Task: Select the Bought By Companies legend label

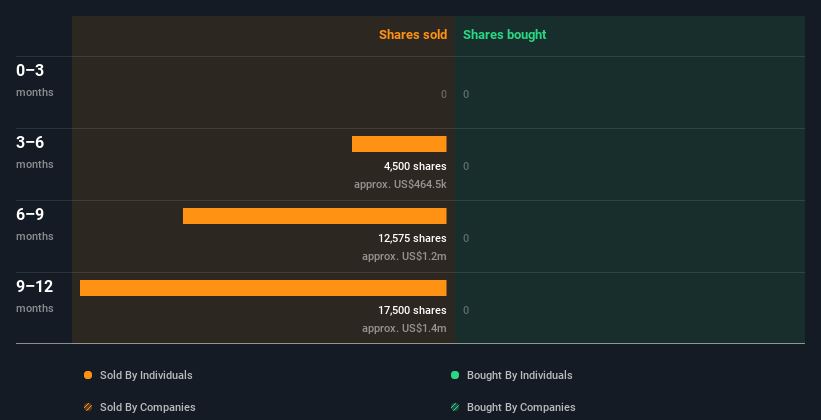Action: click(x=521, y=407)
